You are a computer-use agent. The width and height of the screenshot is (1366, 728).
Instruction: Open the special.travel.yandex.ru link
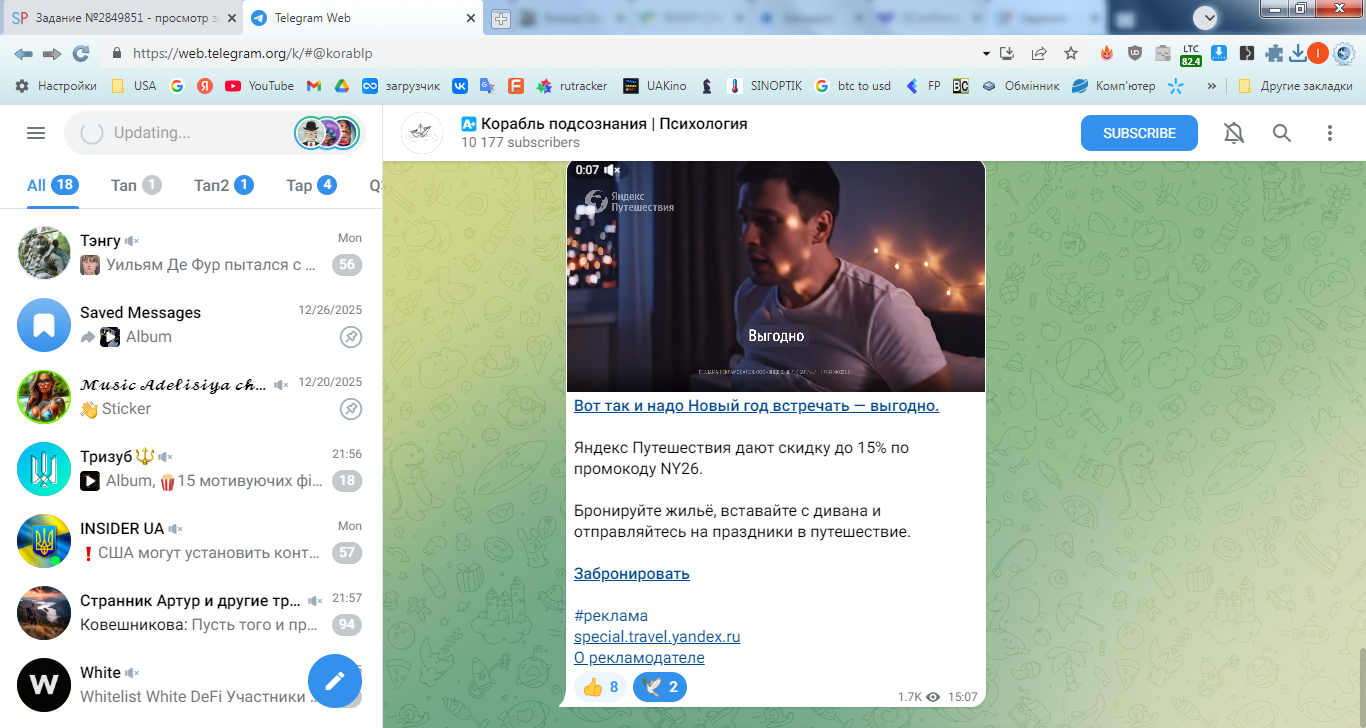(657, 637)
